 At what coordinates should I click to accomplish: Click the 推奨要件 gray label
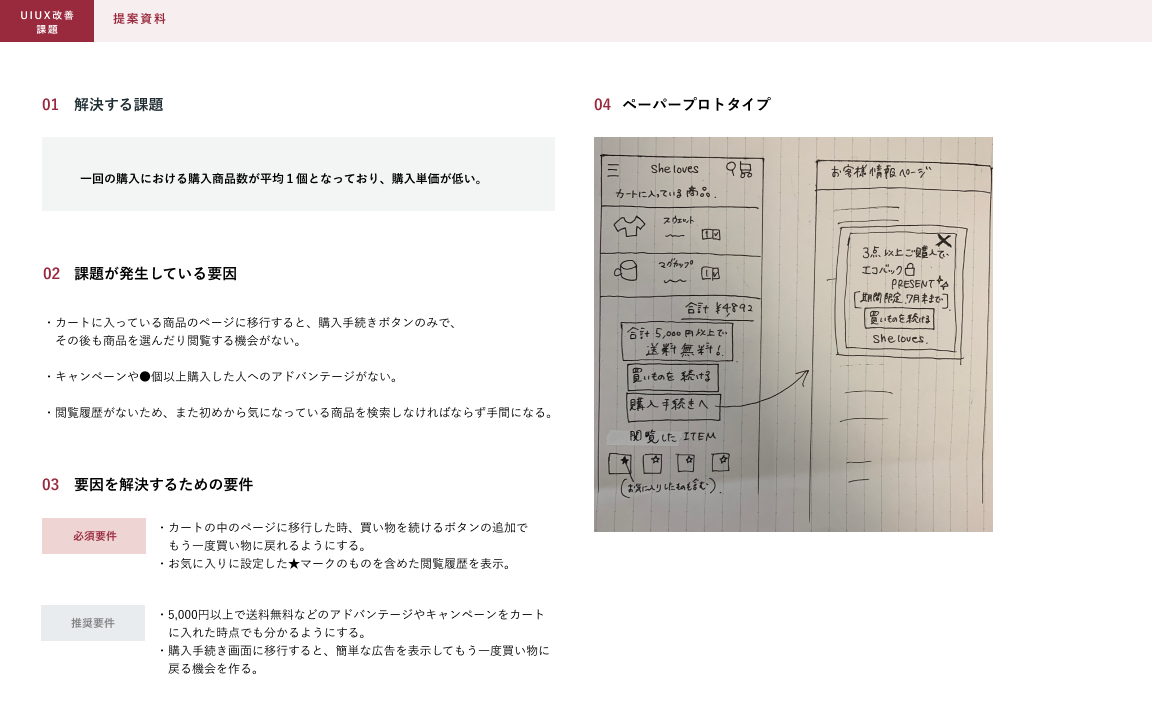tap(93, 623)
